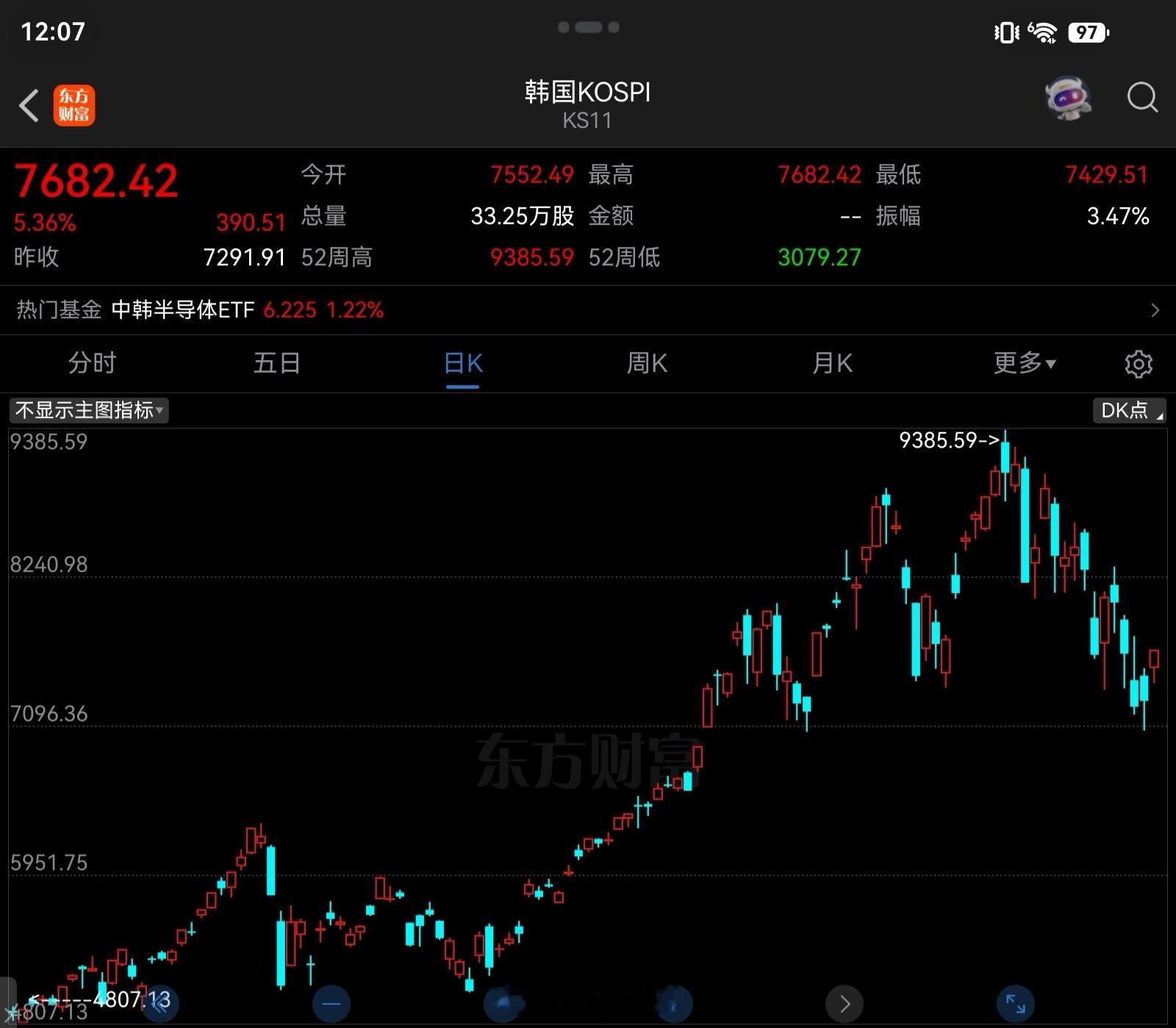
Task: Tap the 总量 value 33.25万股
Action: click(523, 216)
